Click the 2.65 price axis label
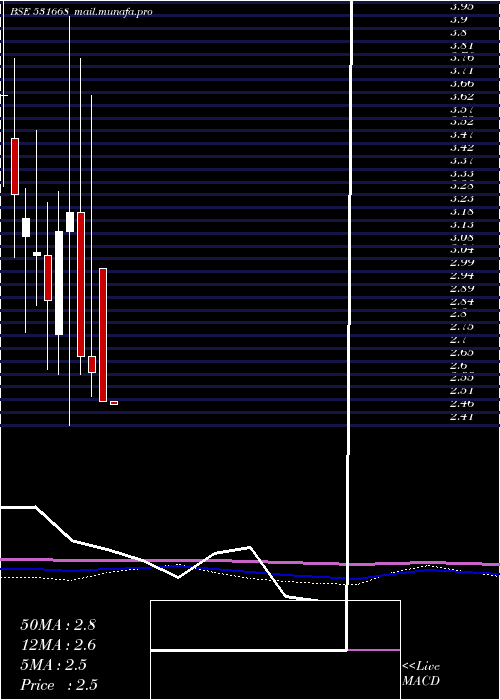This screenshot has height=700, width=500. (x=461, y=353)
